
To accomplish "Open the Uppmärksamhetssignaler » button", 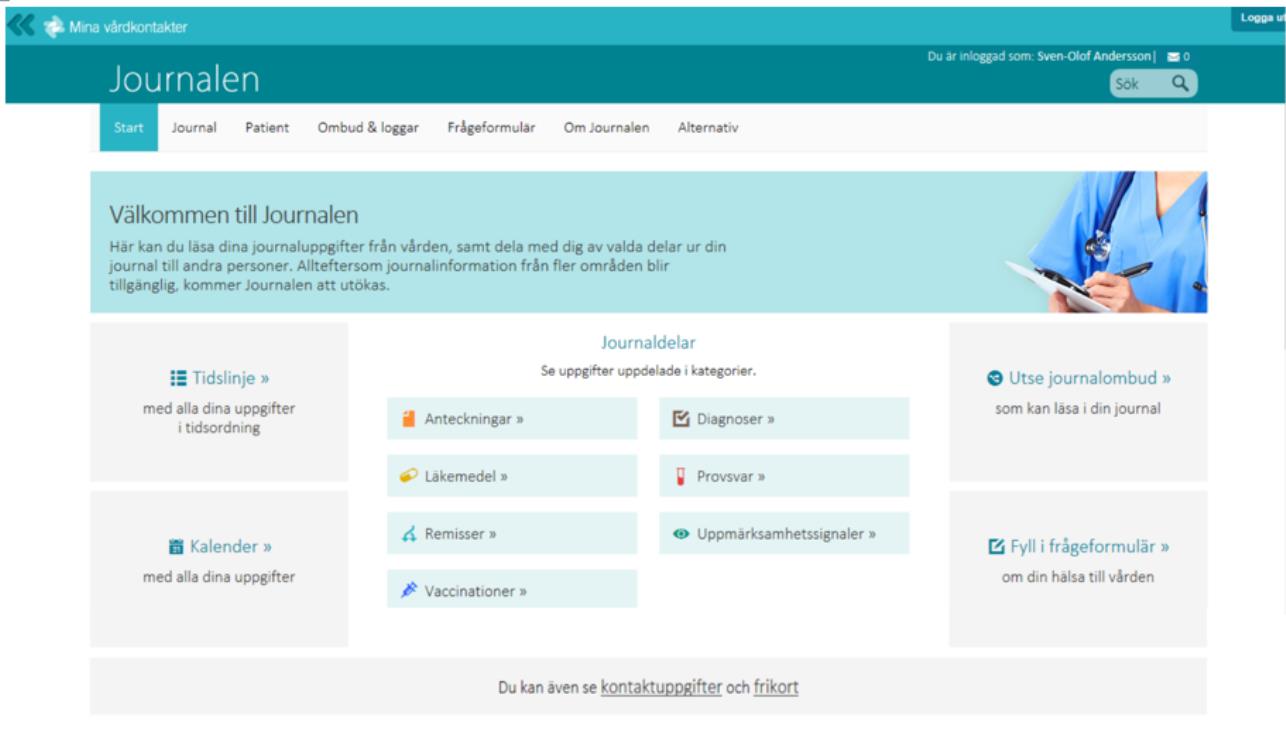I will tap(784, 534).
